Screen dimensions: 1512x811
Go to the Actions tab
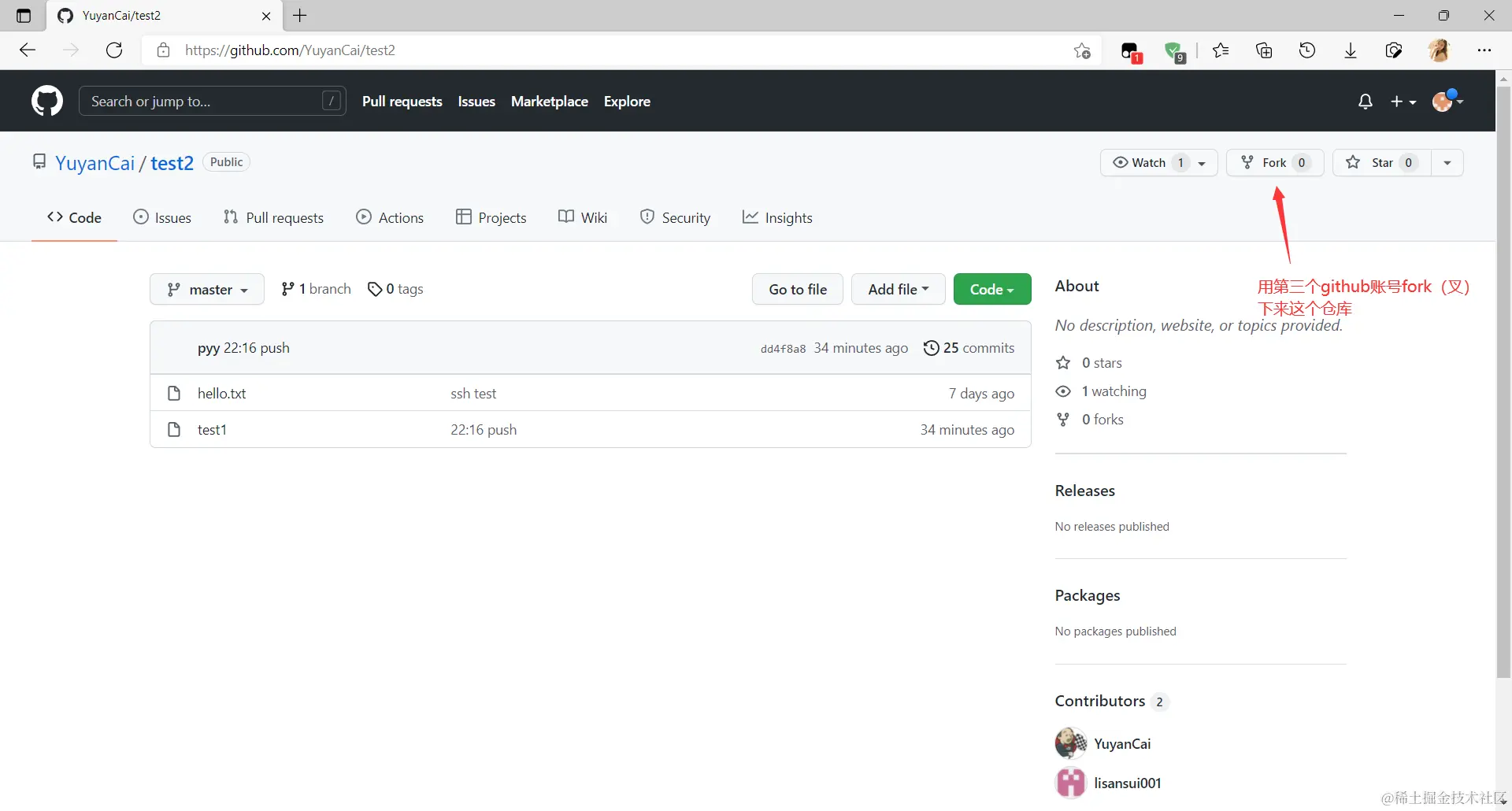click(390, 217)
